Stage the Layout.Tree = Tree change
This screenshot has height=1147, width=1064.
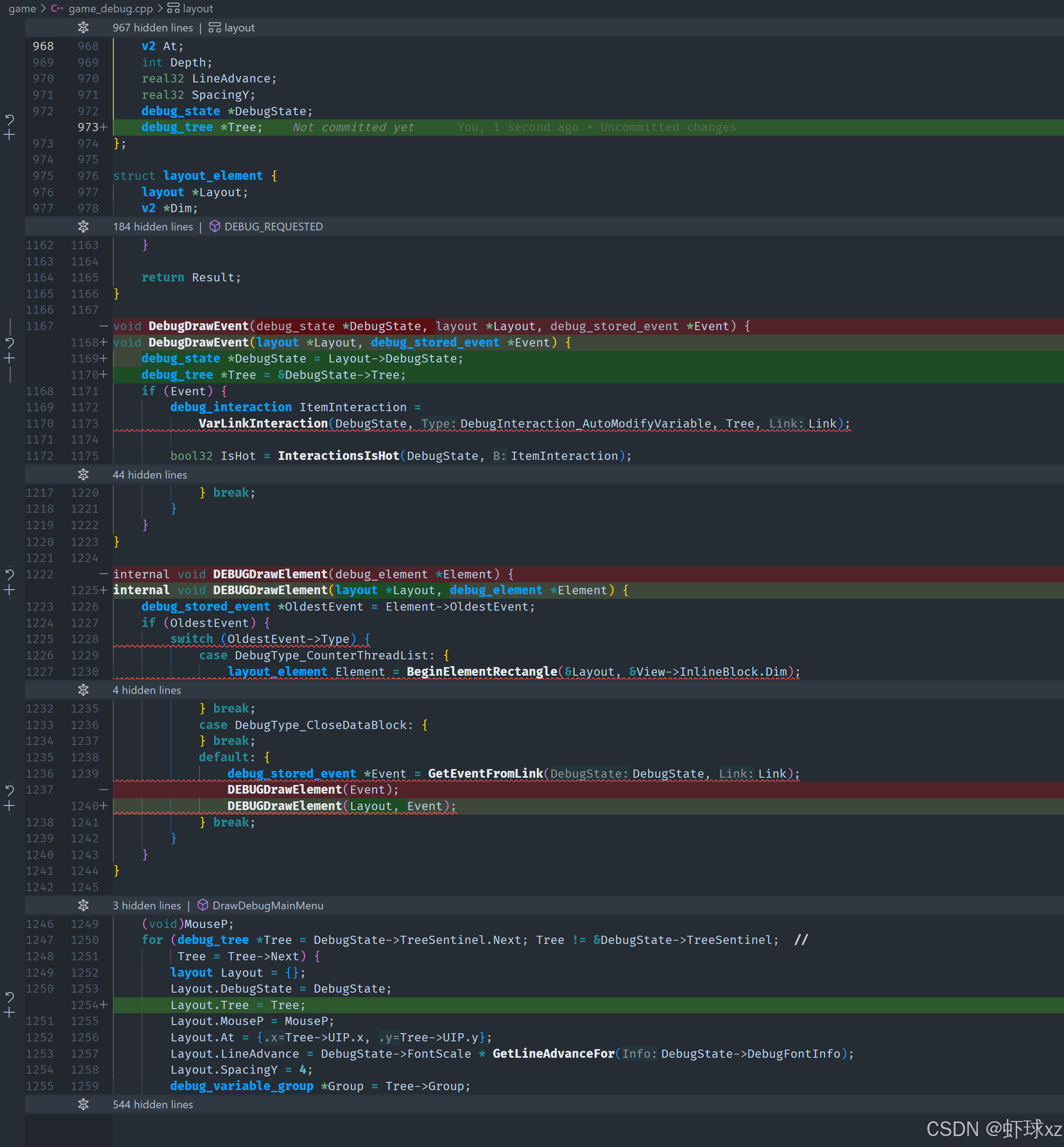(x=9, y=1013)
